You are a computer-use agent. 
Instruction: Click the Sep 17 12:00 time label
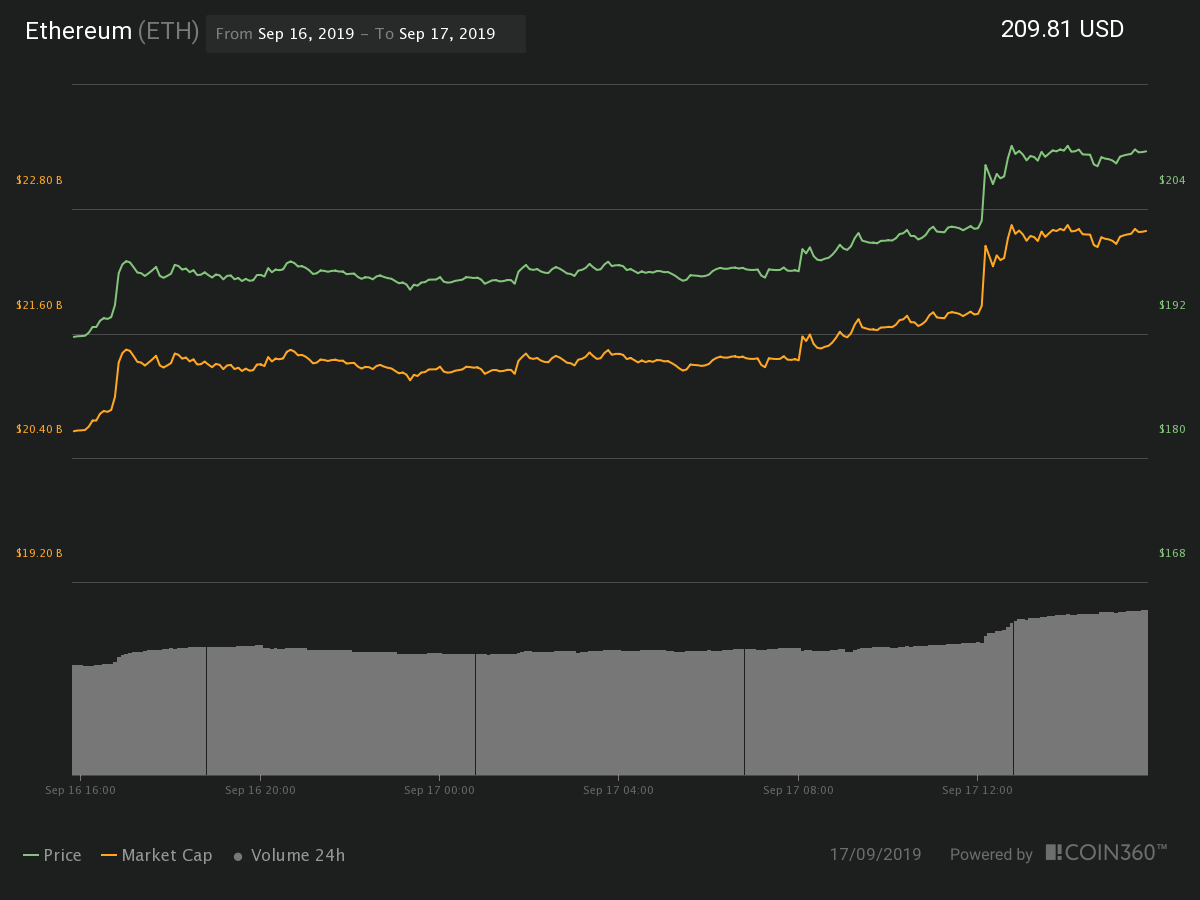(x=977, y=790)
